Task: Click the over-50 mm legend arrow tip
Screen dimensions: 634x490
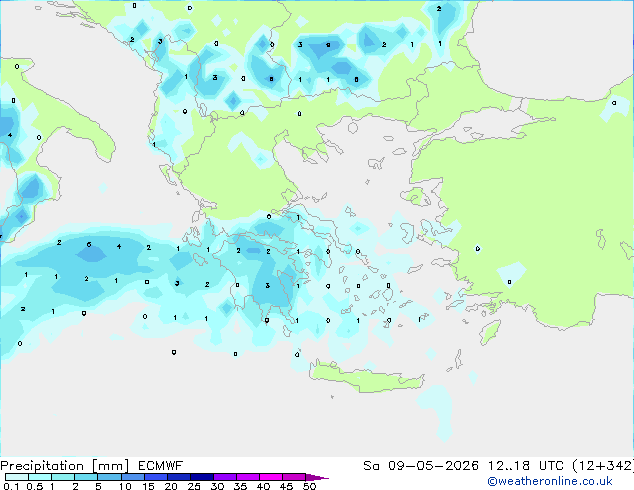Action: coord(317,477)
